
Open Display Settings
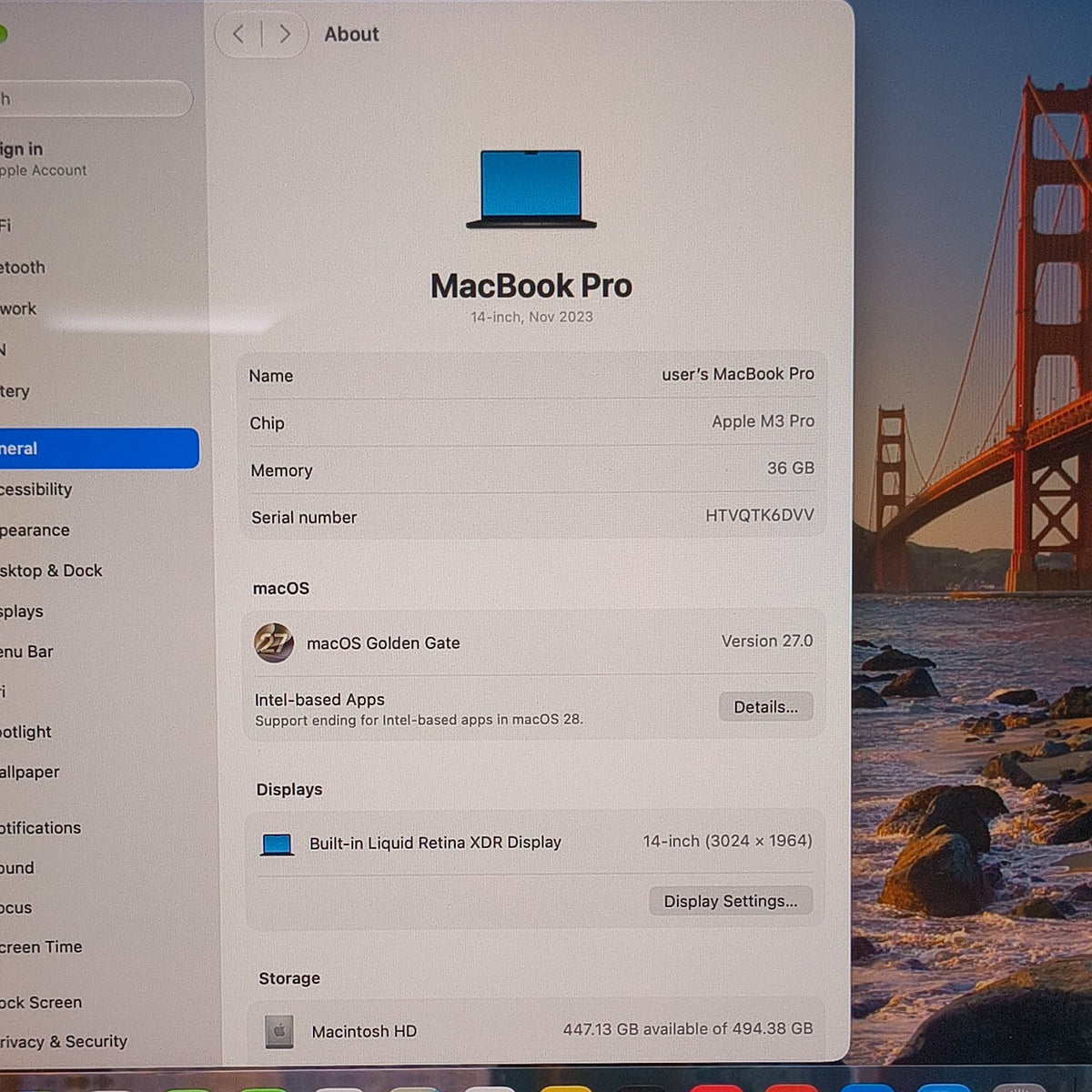(731, 901)
